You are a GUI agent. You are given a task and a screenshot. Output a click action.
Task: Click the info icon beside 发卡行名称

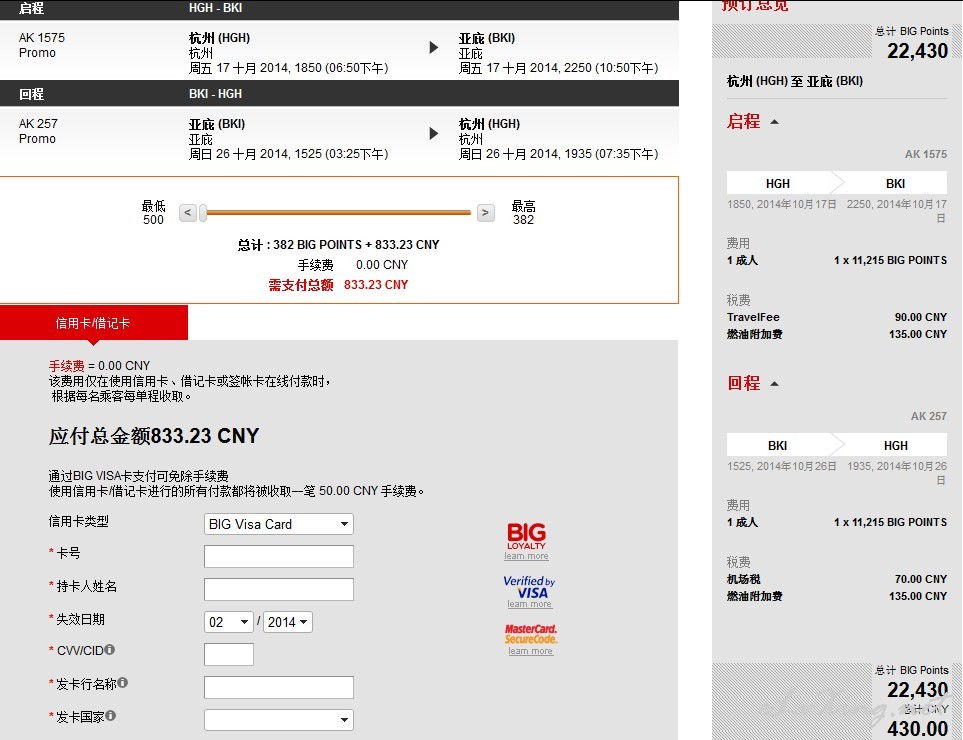122,682
